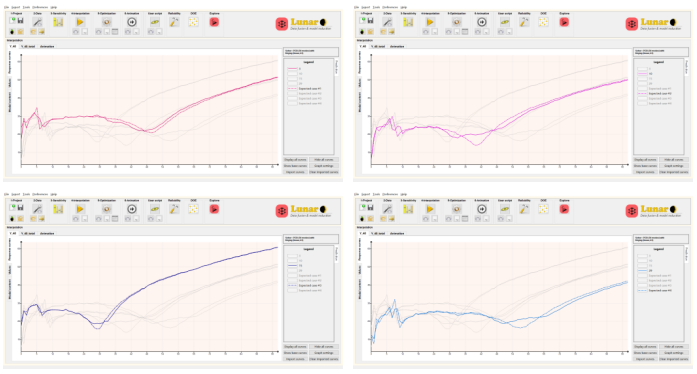The height and width of the screenshot is (374, 697).
Task: Click 1-Project new project icon in top-left window
Action: tap(12, 21)
